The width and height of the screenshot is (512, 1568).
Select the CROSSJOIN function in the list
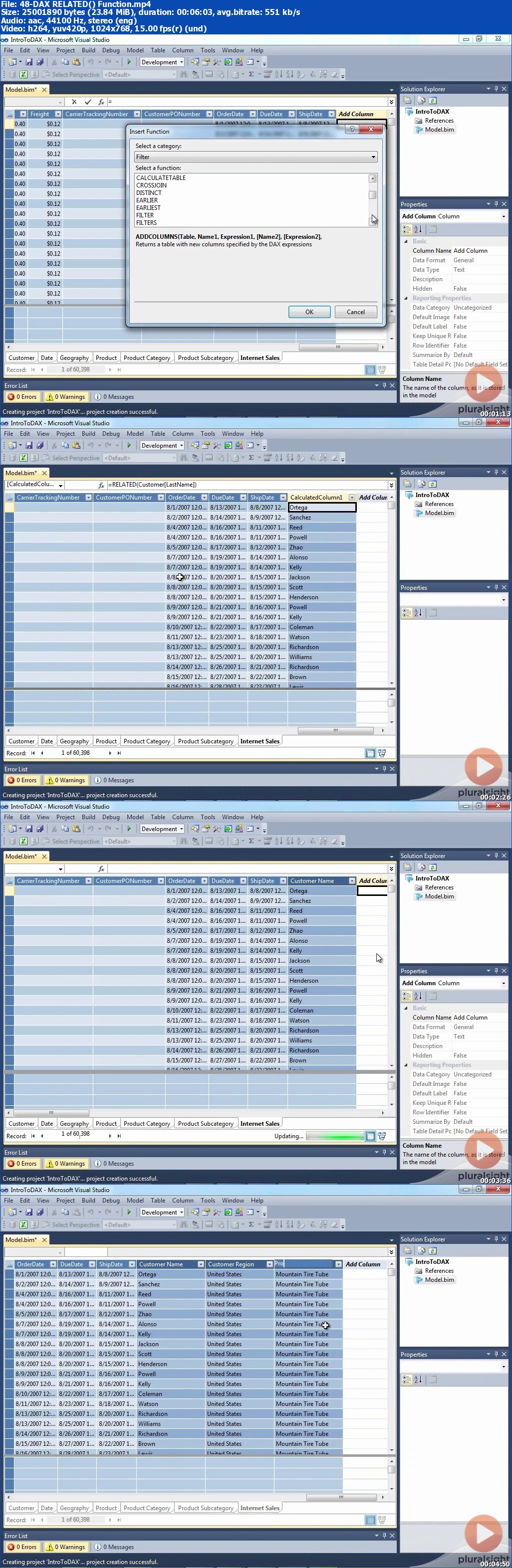click(151, 185)
